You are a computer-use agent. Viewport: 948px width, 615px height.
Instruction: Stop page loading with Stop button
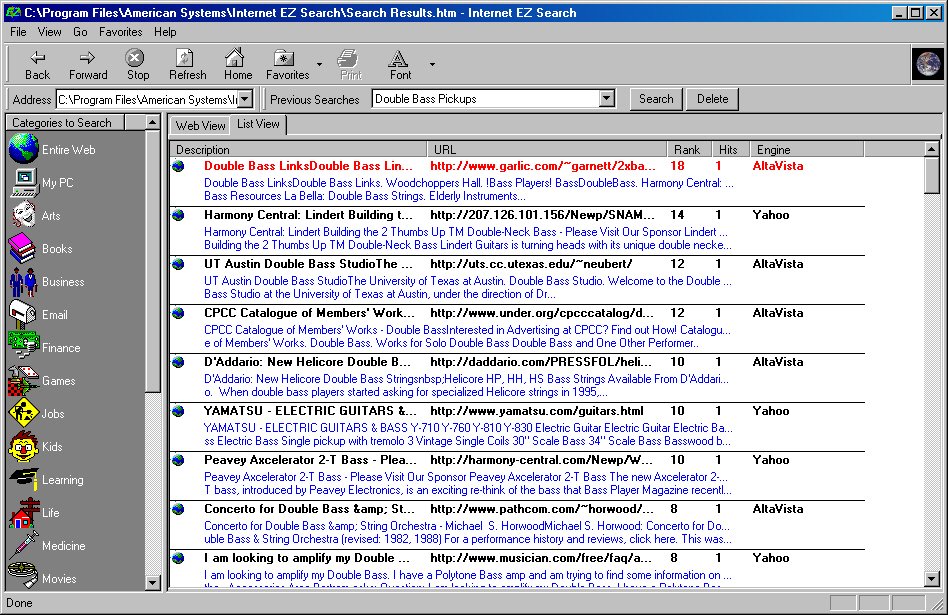pyautogui.click(x=137, y=65)
